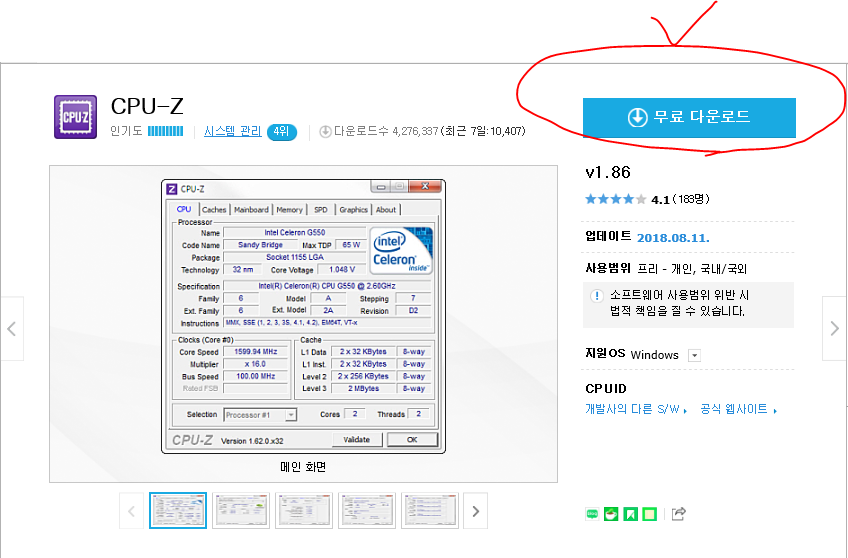Click the version text v1.86
This screenshot has height=558, width=848.
click(608, 172)
